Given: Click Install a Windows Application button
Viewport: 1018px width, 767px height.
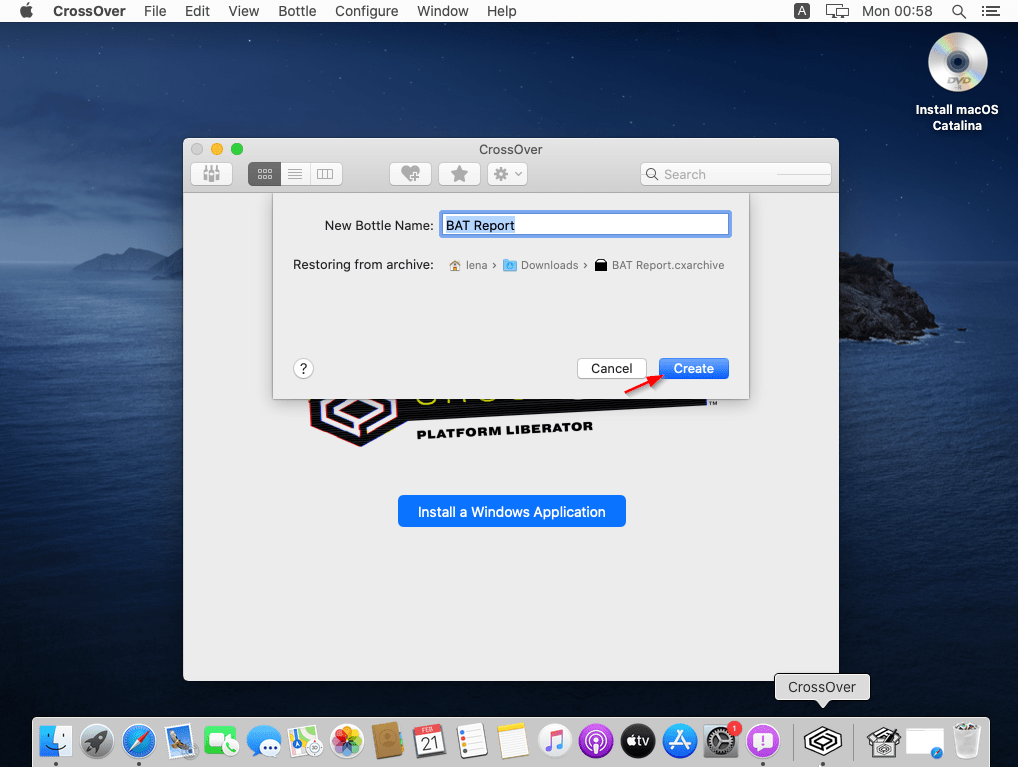Looking at the screenshot, I should pos(512,511).
